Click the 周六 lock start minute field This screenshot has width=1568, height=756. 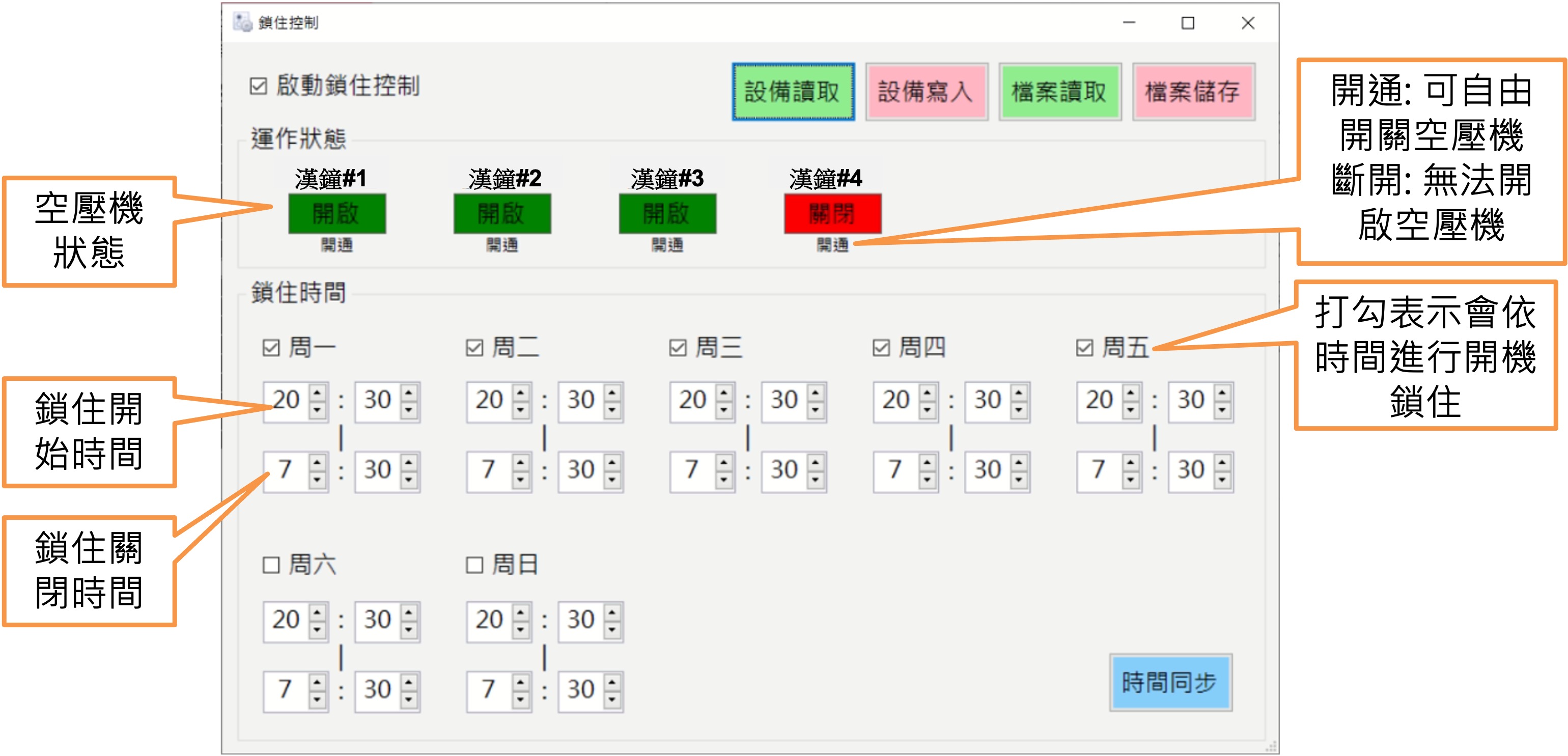point(377,620)
